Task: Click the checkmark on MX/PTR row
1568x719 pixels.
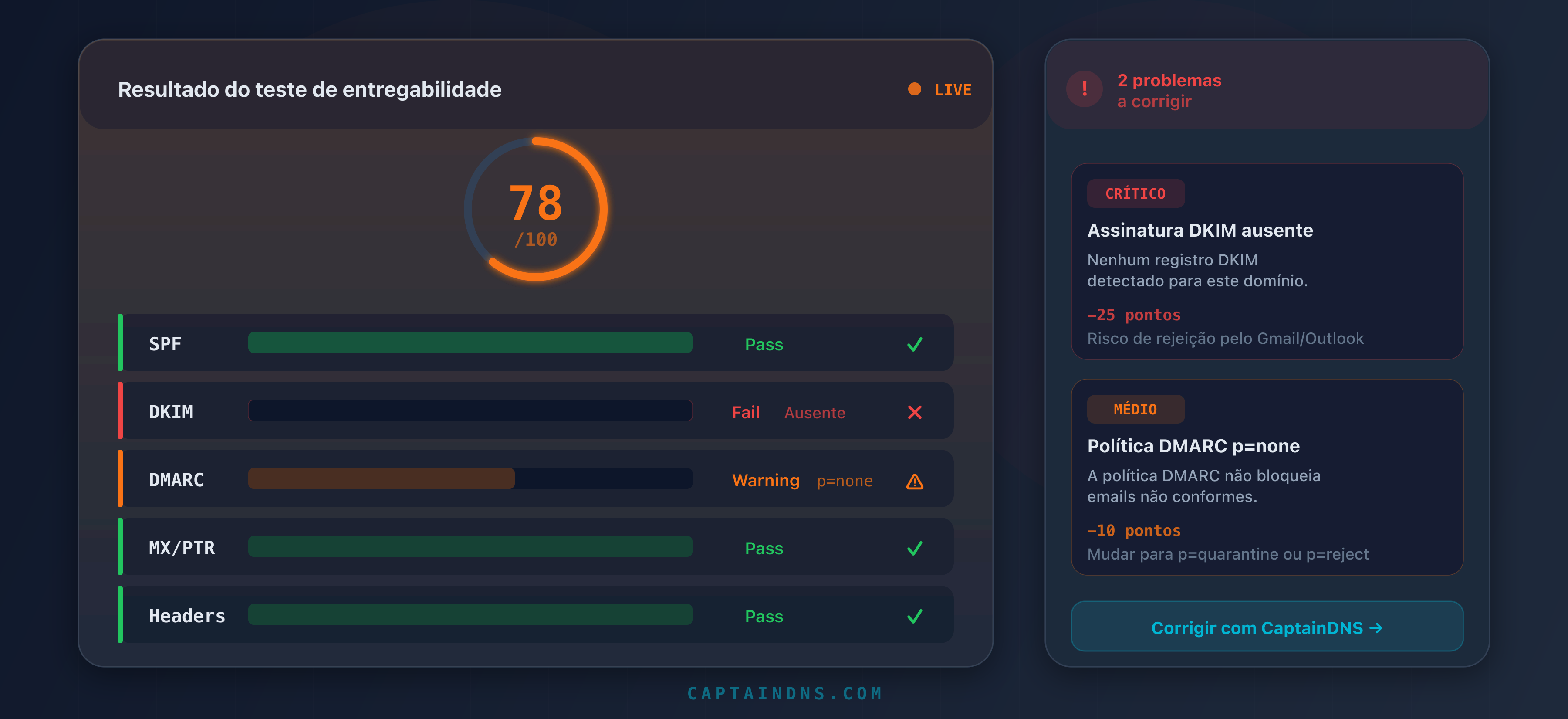Action: coord(915,549)
